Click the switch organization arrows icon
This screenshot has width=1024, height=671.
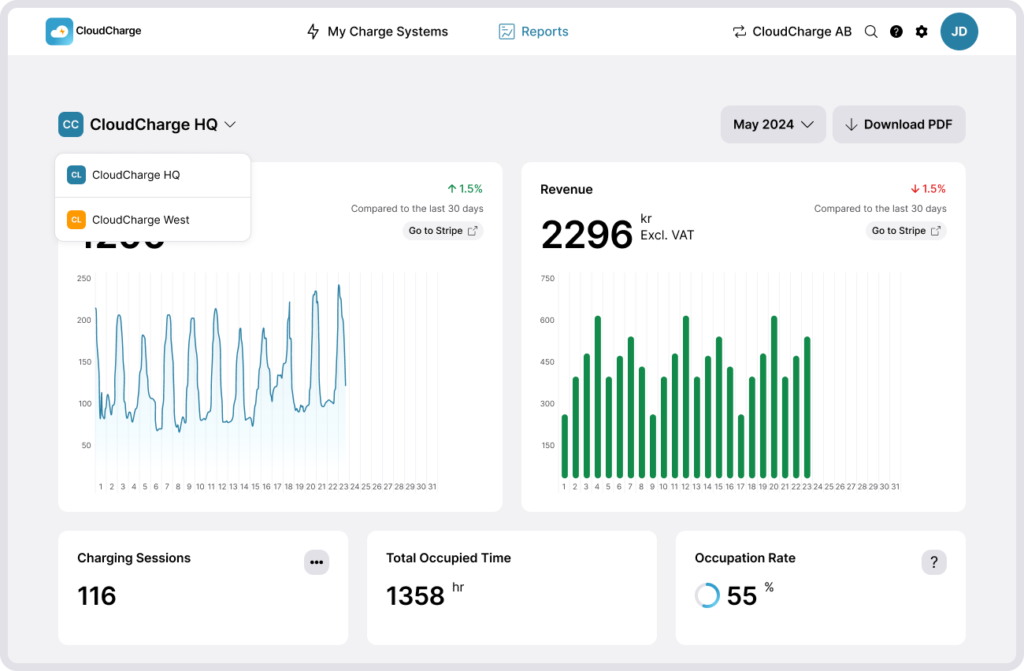coord(739,31)
